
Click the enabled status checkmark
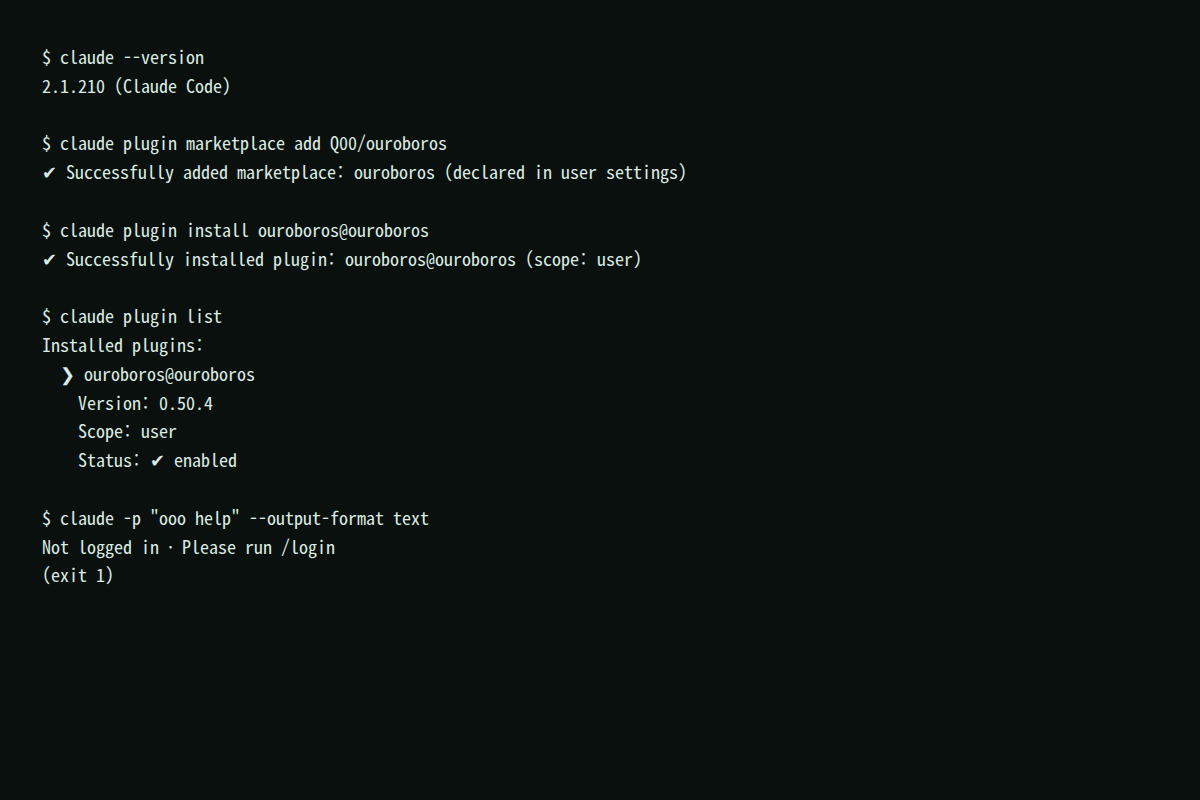pos(157,461)
